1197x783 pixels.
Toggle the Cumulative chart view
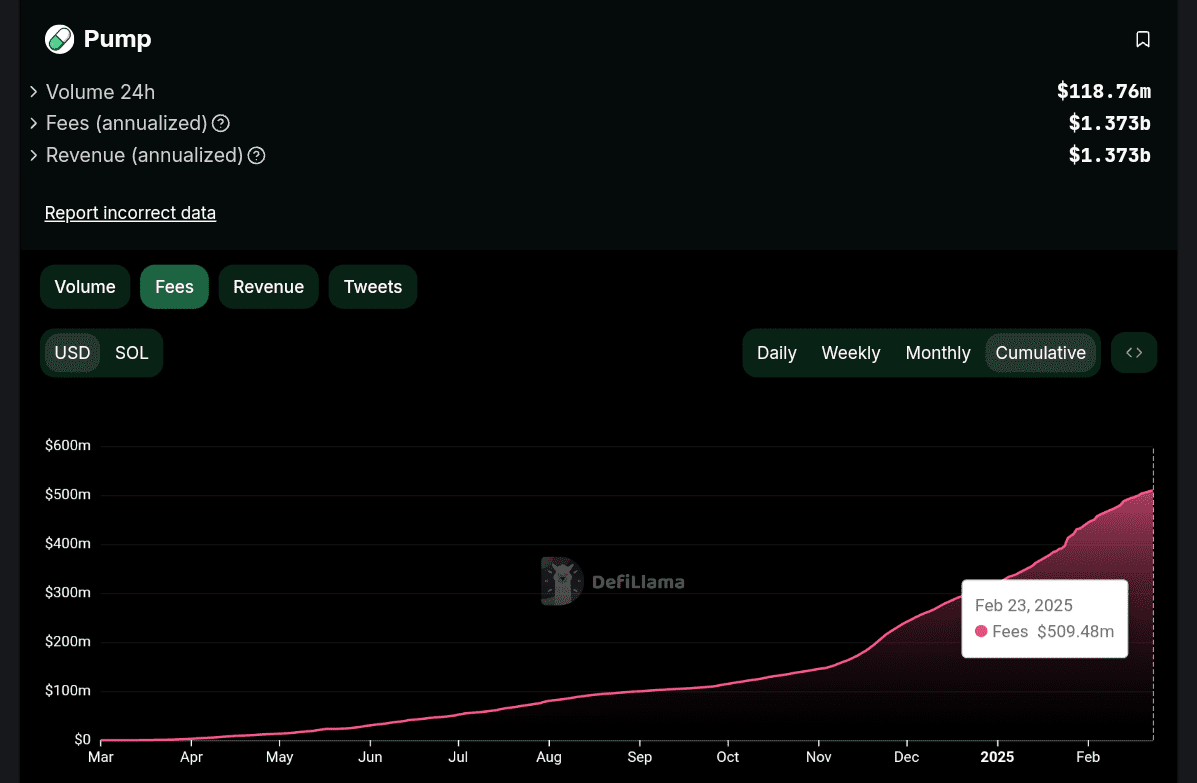coord(1040,352)
